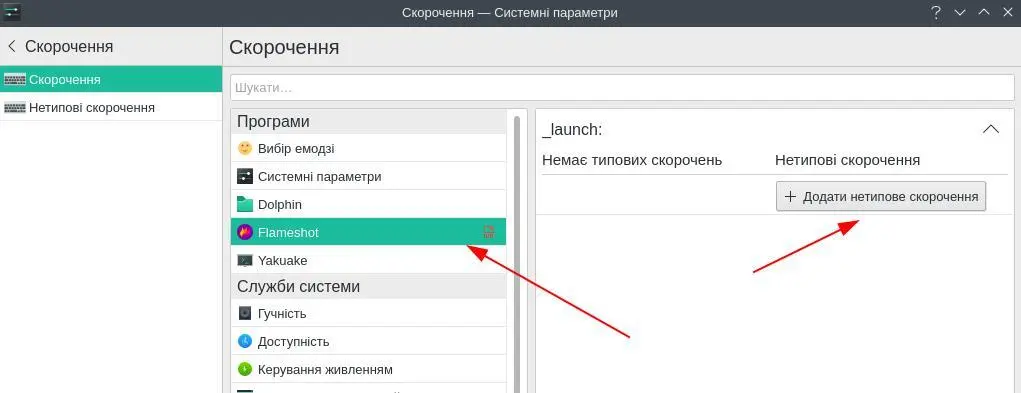Open the window help question mark button
1021x393 pixels.
tap(936, 12)
